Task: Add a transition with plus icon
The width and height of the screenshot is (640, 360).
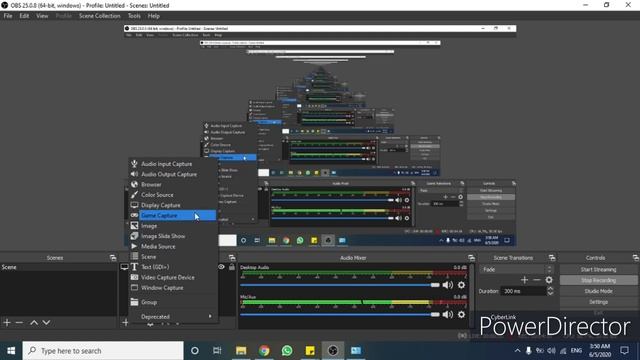Action: coord(524,280)
